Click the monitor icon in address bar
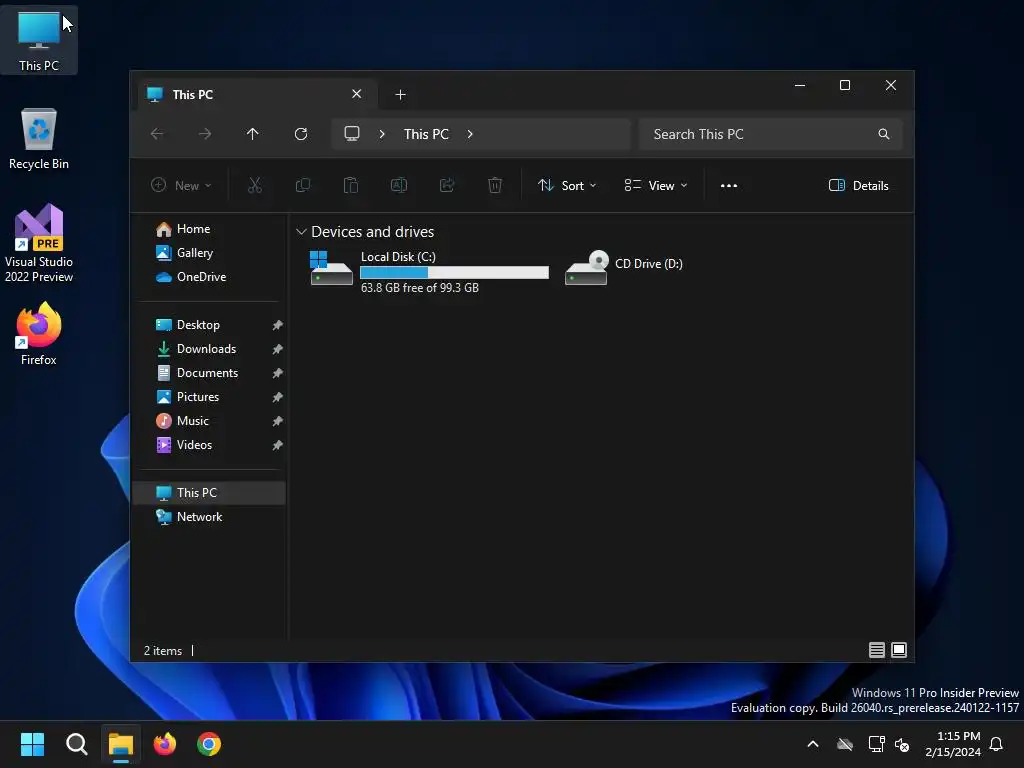This screenshot has height=768, width=1024. pyautogui.click(x=352, y=134)
